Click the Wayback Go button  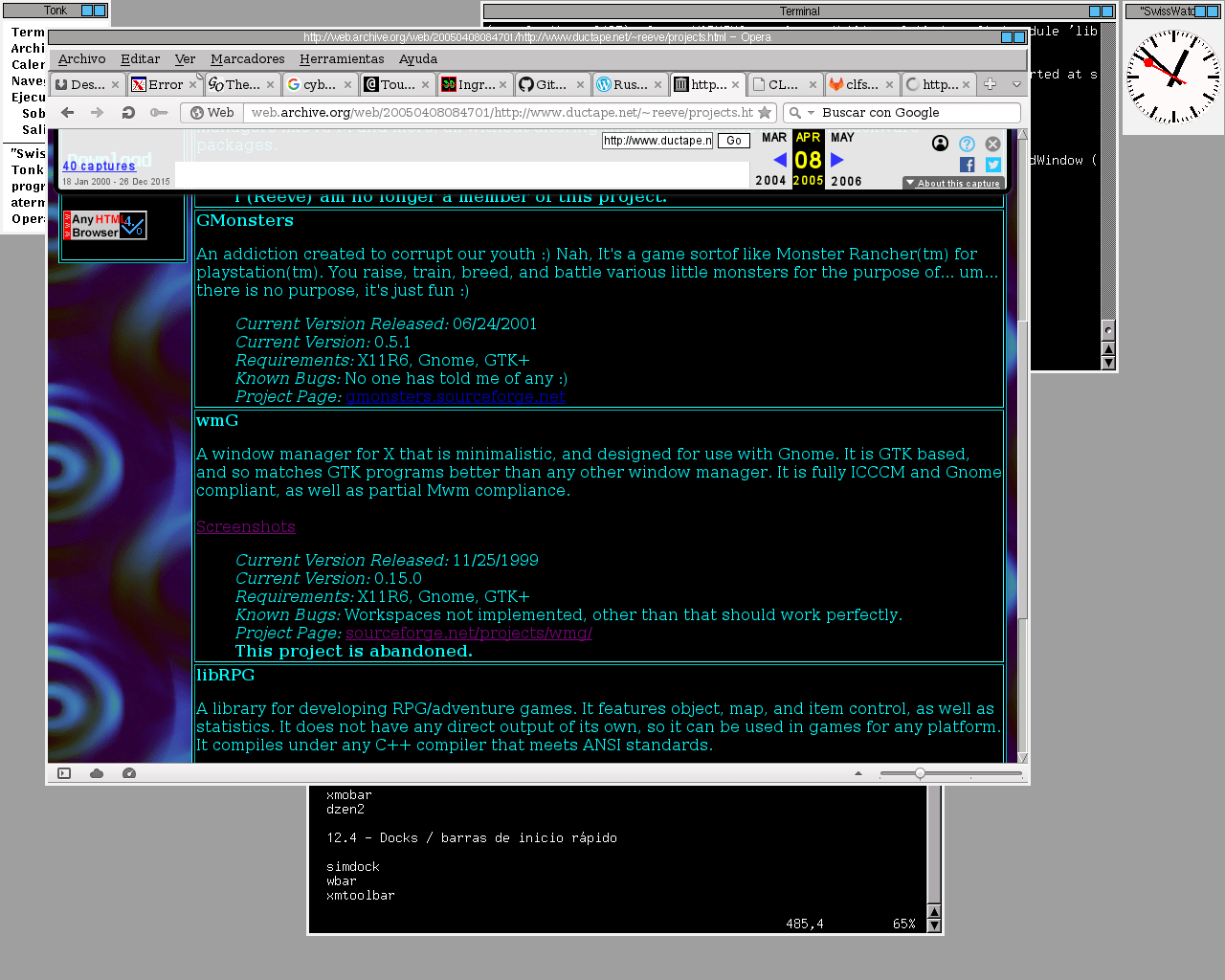point(734,141)
